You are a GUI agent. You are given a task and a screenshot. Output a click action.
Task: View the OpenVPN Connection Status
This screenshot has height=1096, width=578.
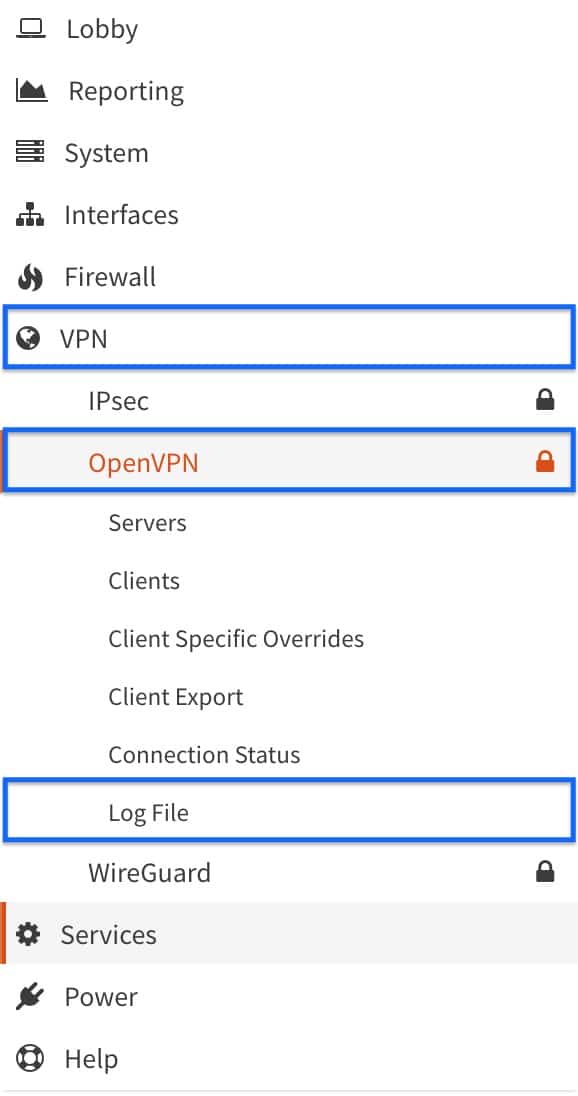pyautogui.click(x=204, y=754)
